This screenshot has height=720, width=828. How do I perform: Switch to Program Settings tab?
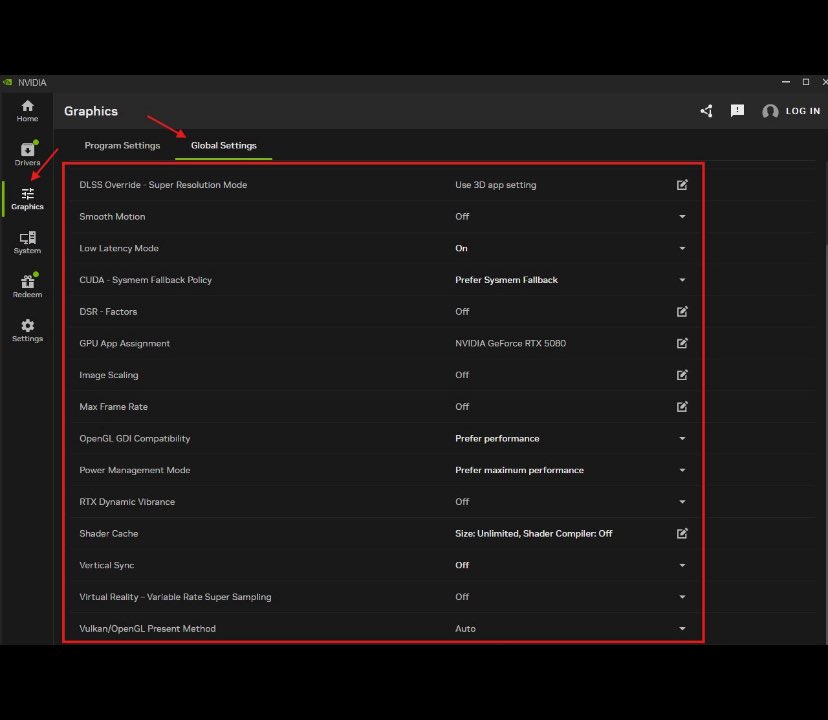click(x=122, y=145)
